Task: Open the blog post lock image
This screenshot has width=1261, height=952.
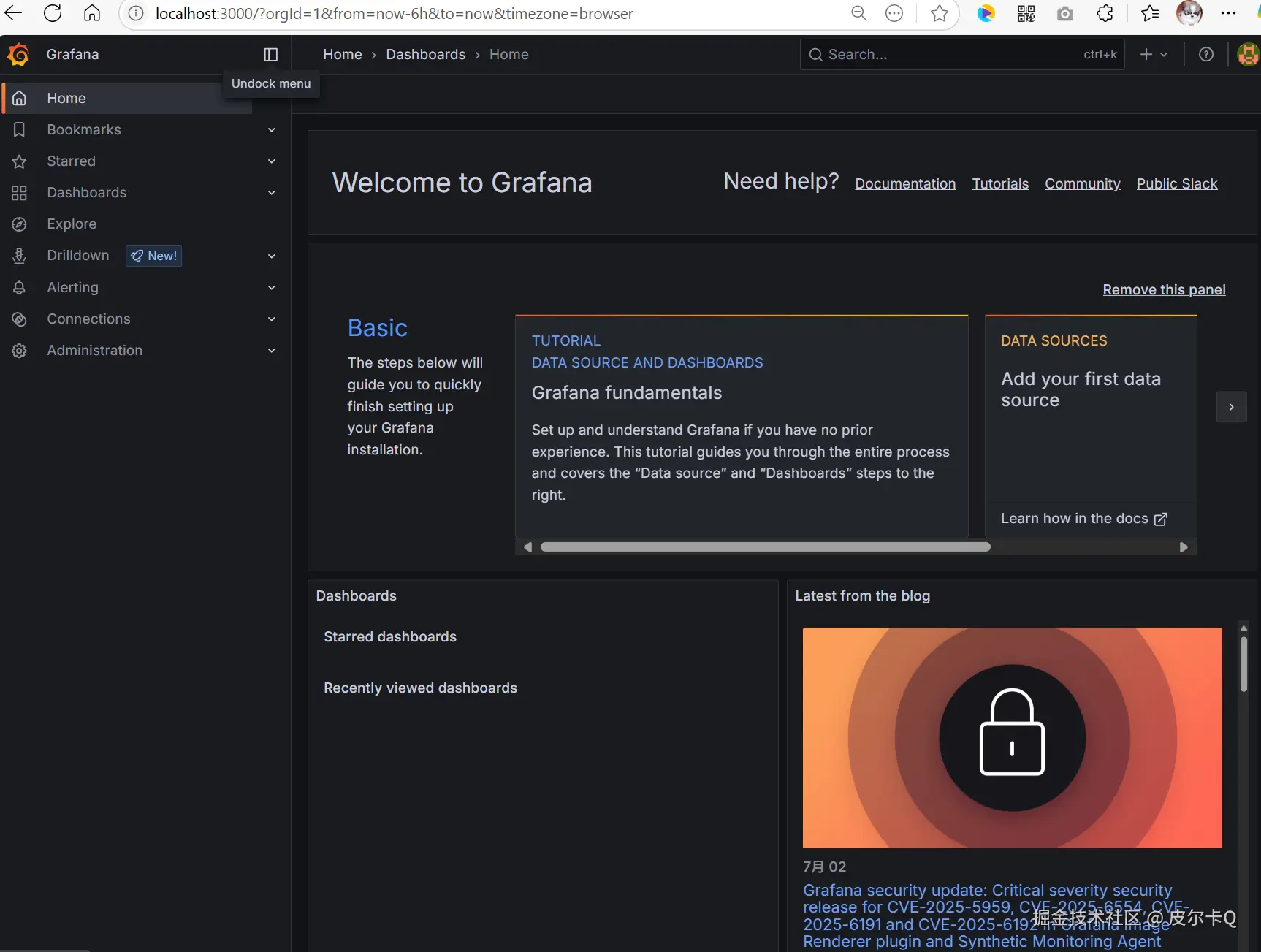Action: (1012, 738)
